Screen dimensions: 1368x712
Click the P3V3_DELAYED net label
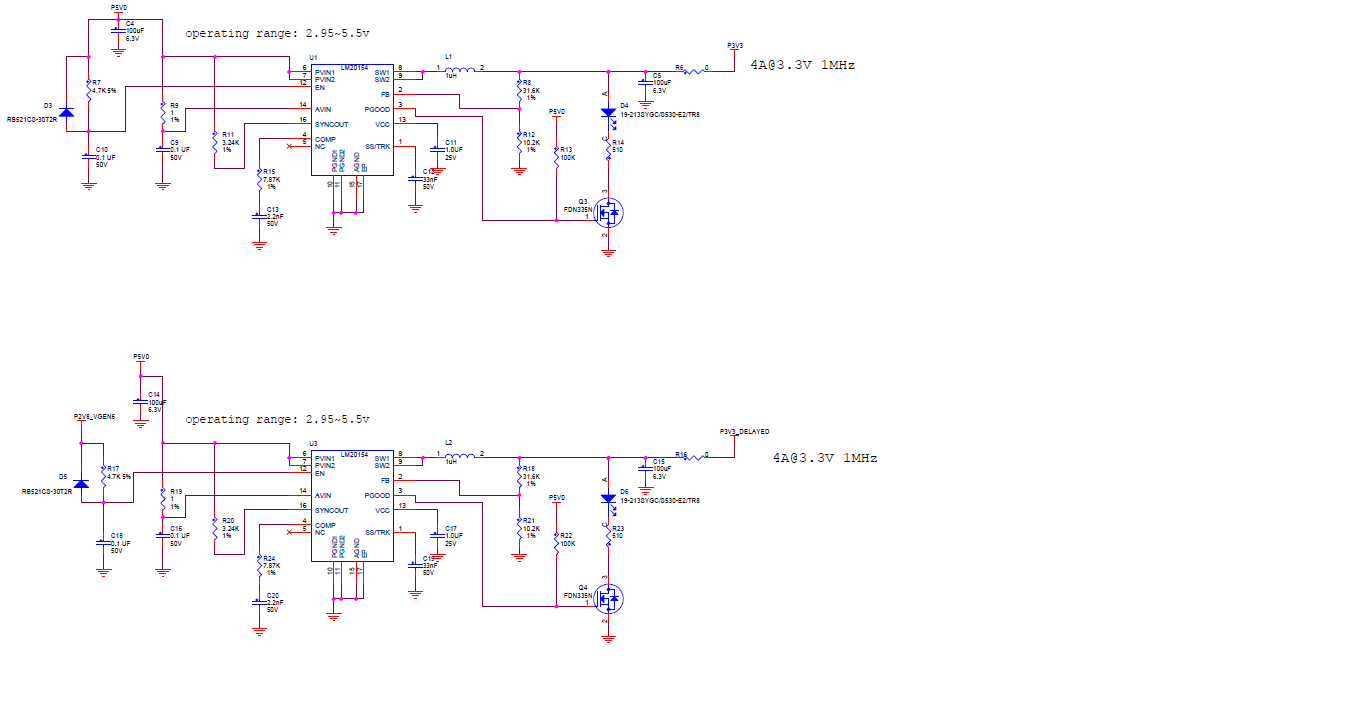(x=745, y=432)
